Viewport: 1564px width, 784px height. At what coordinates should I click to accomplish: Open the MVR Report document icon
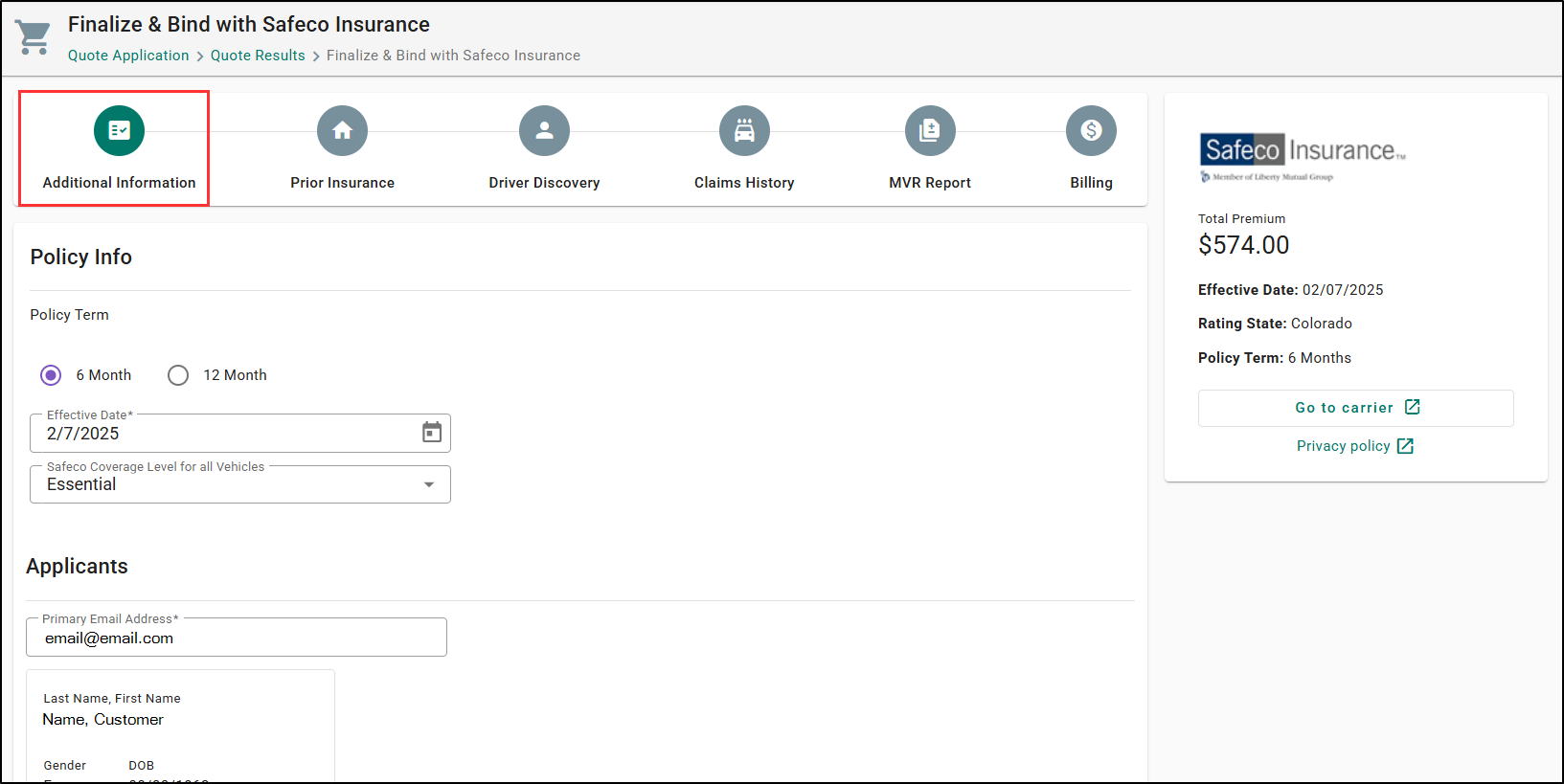(930, 130)
